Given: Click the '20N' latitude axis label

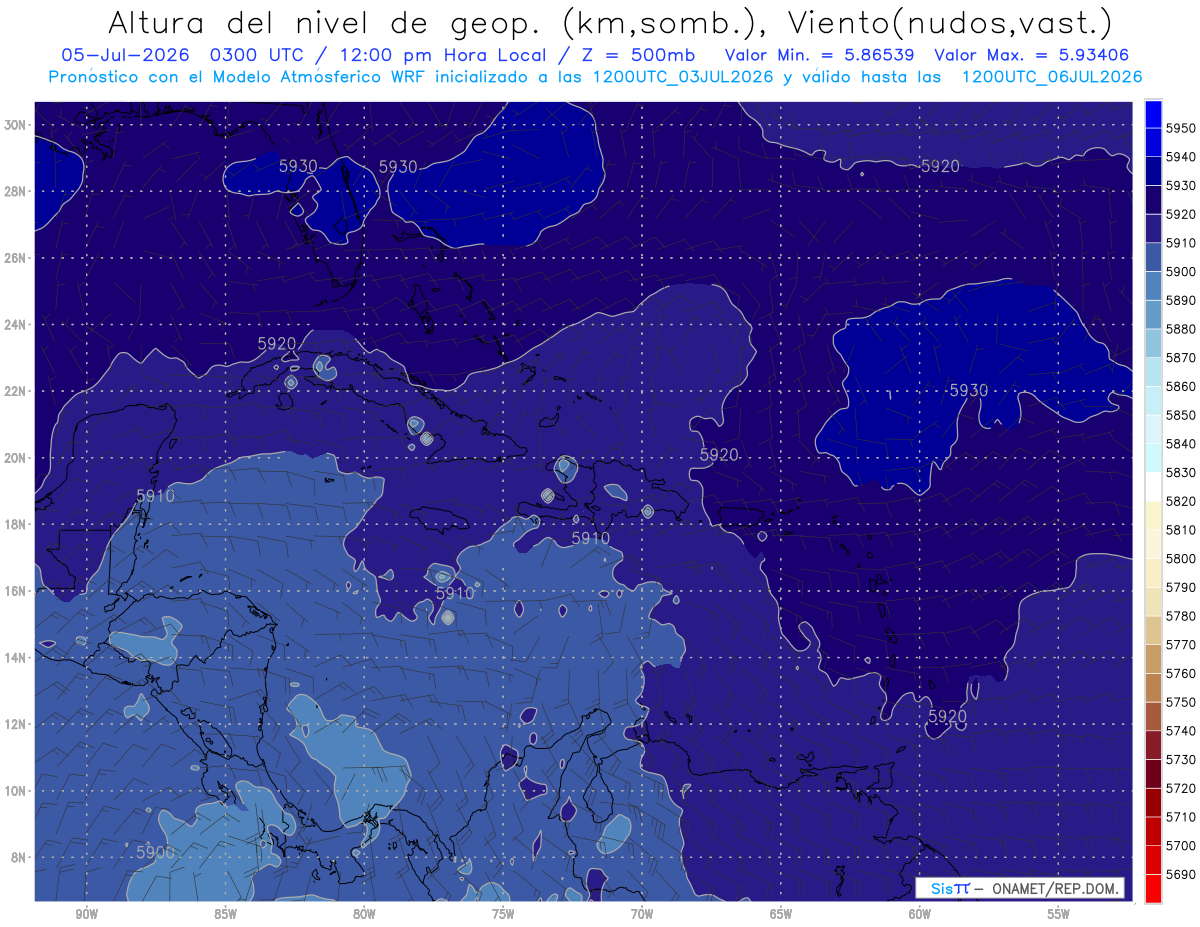Looking at the screenshot, I should point(15,458).
